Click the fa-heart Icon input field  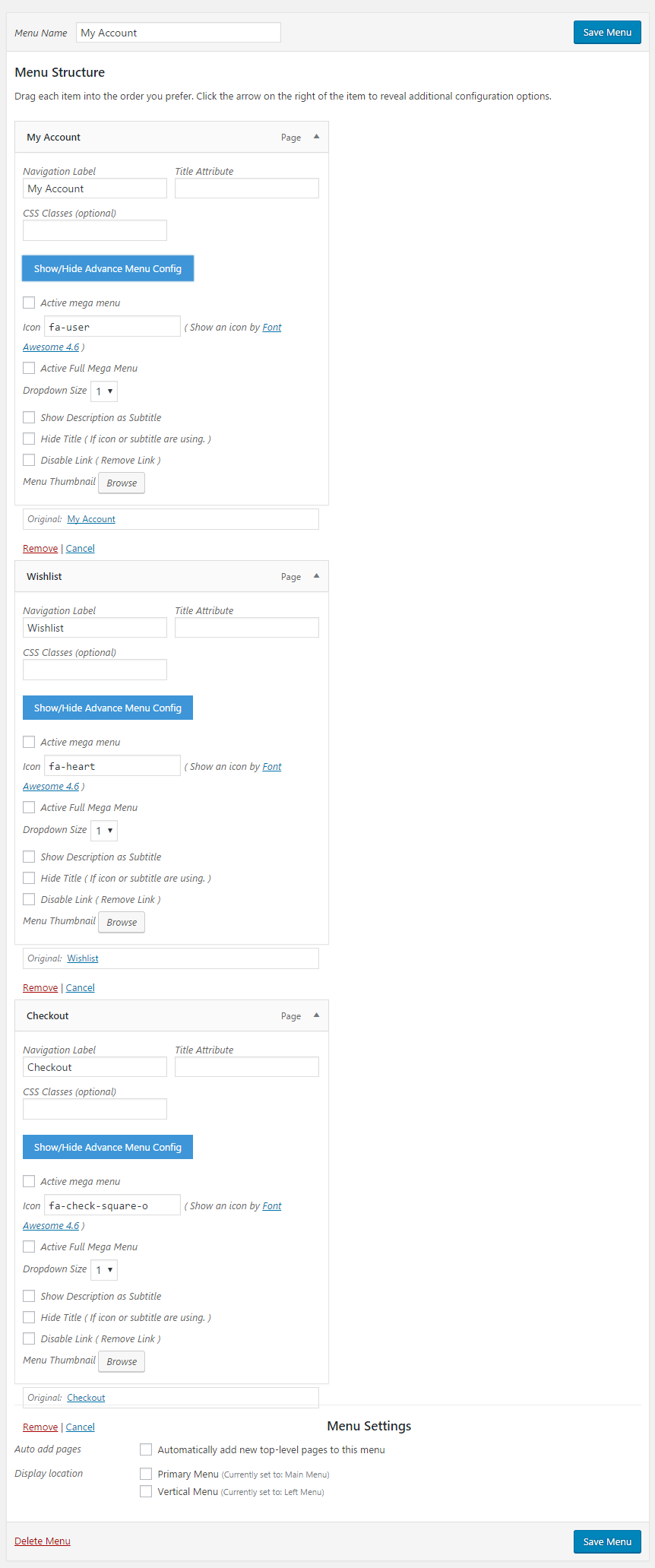click(112, 765)
